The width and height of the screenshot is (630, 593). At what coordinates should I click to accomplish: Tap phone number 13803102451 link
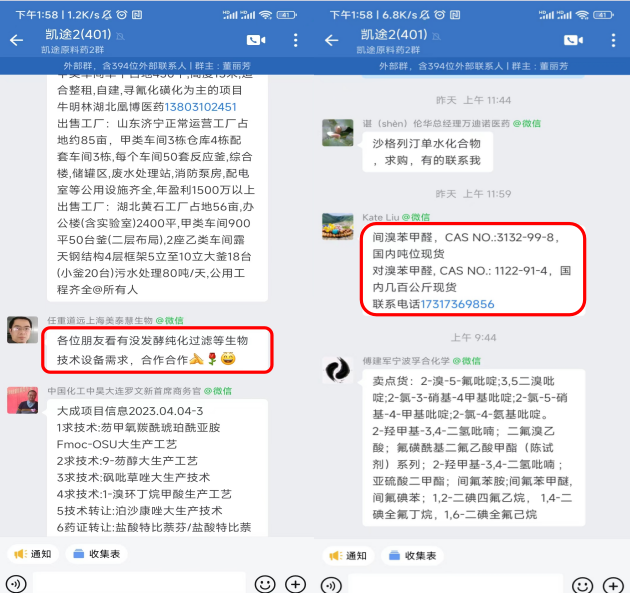(x=200, y=107)
